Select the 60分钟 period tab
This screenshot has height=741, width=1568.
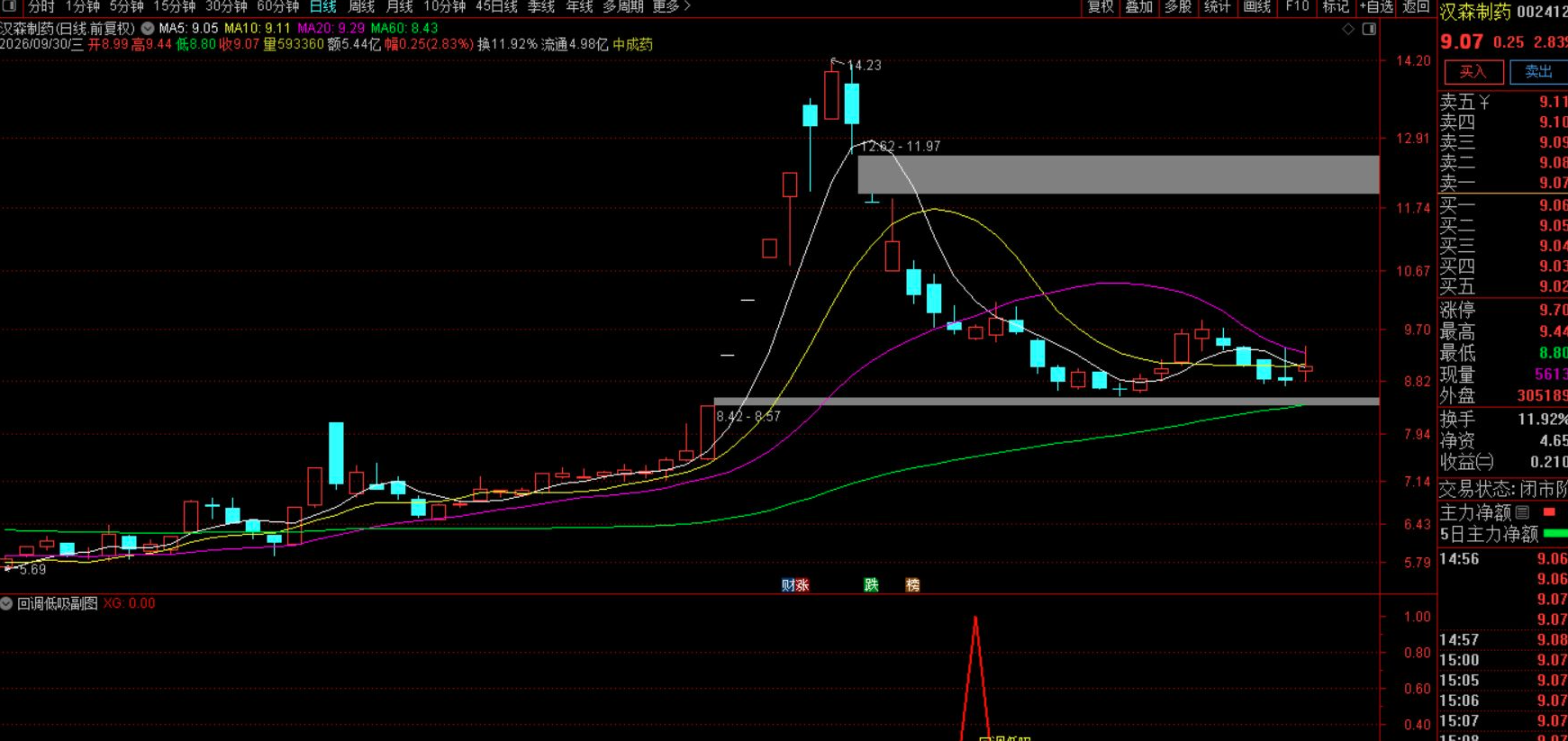(x=278, y=6)
